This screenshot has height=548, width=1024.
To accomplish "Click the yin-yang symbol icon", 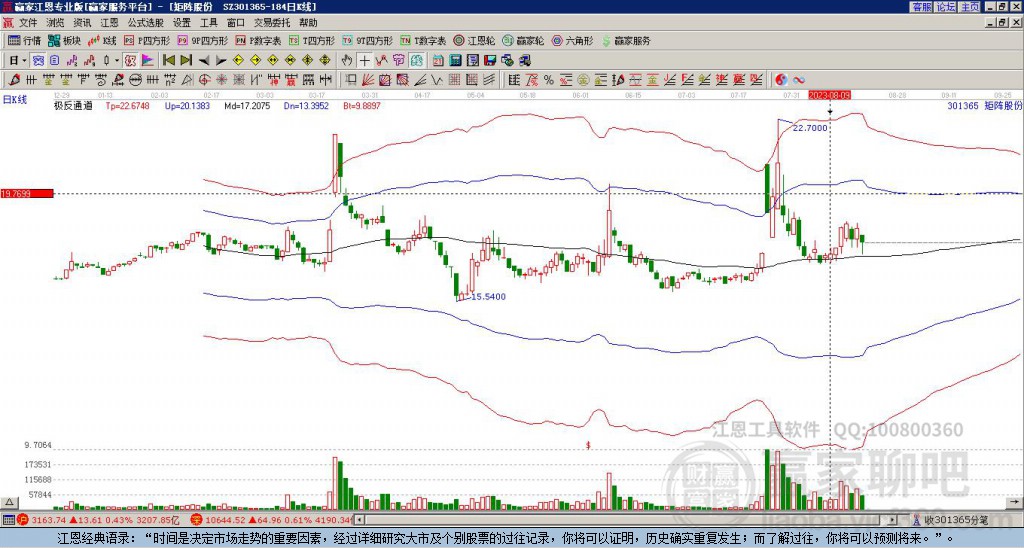I will point(781,80).
